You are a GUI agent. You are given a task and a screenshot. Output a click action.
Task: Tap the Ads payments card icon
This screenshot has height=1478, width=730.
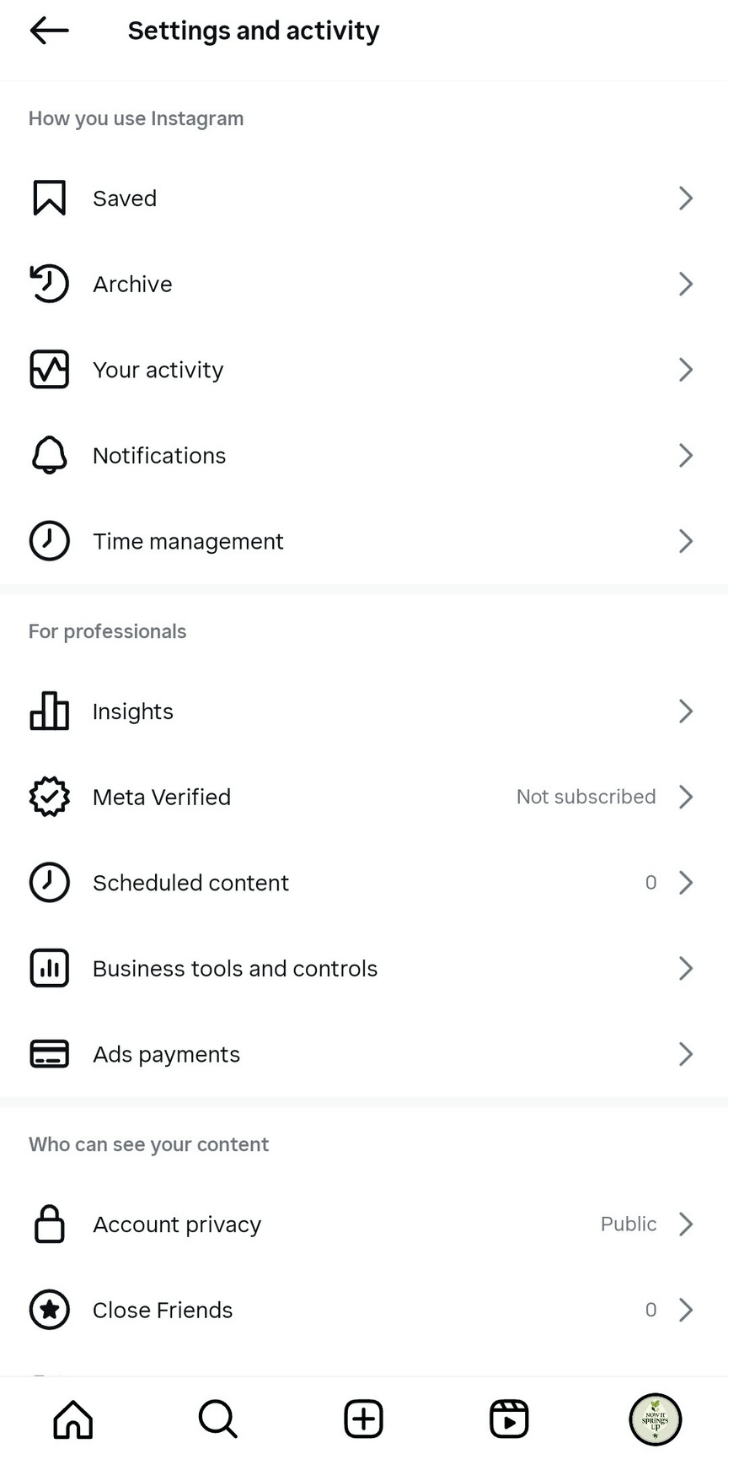coord(49,1054)
